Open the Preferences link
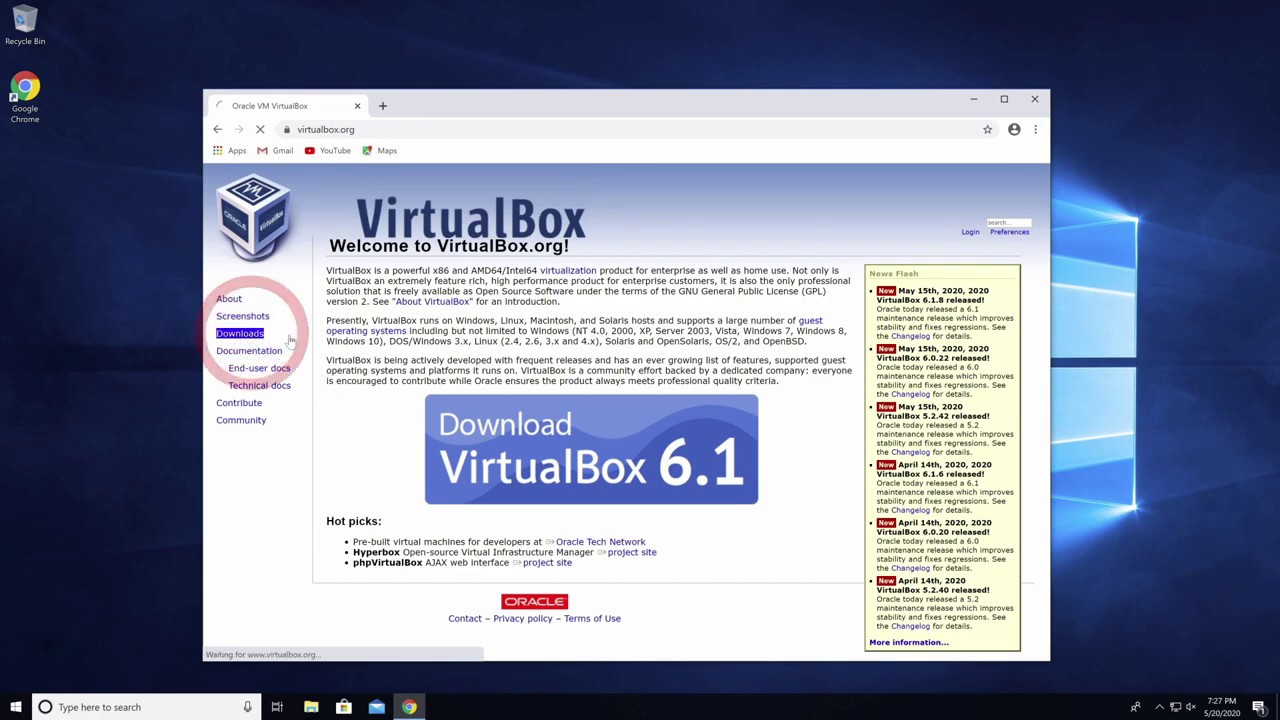 [x=1009, y=232]
